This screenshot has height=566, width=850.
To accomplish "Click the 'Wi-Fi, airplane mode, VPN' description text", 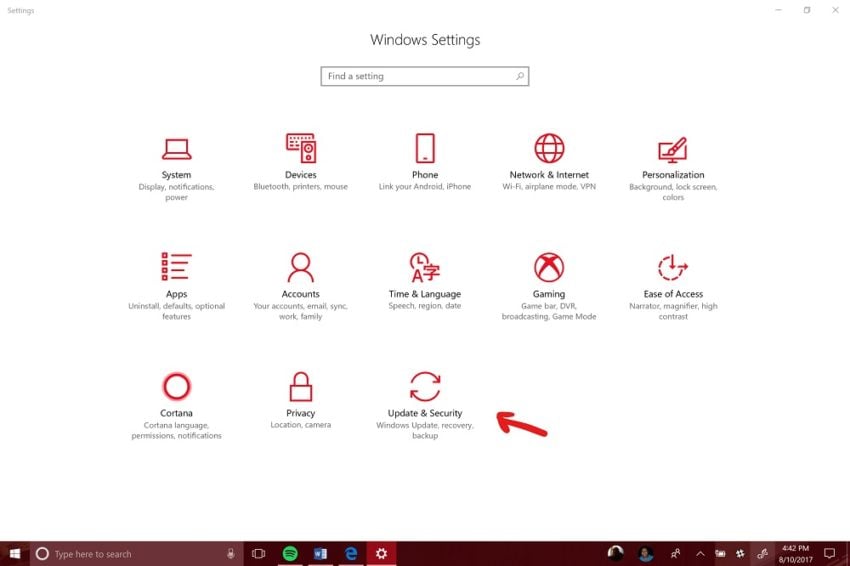I will pos(549,186).
